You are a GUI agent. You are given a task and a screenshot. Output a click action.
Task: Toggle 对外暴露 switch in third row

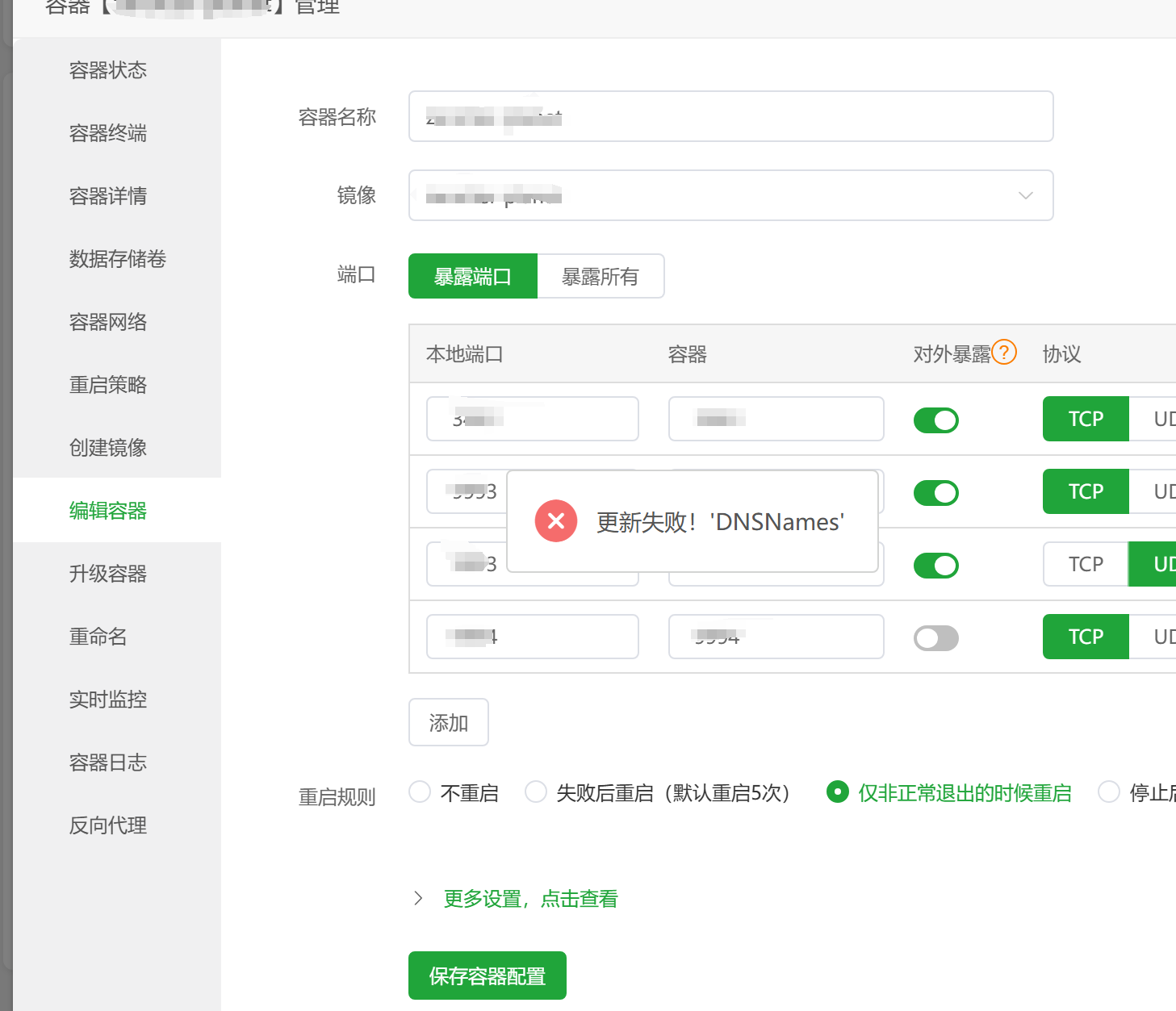pyautogui.click(x=936, y=566)
